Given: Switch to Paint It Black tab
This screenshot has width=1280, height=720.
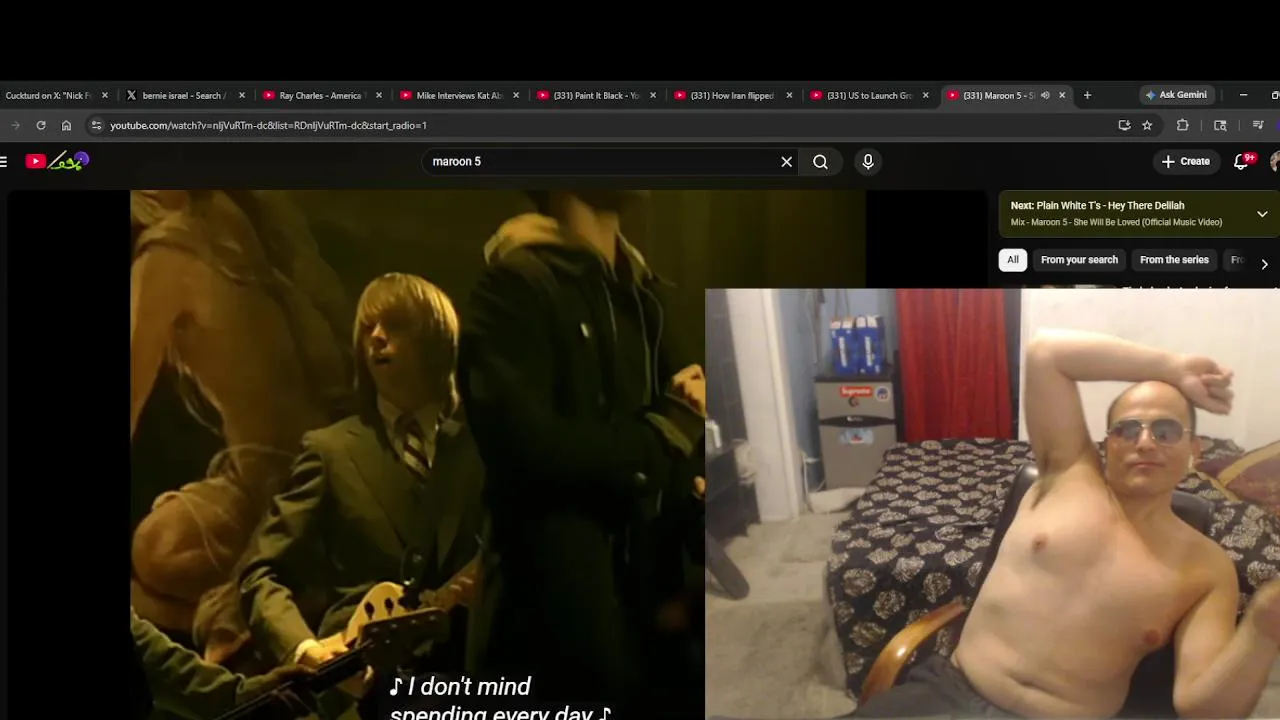Looking at the screenshot, I should (595, 95).
